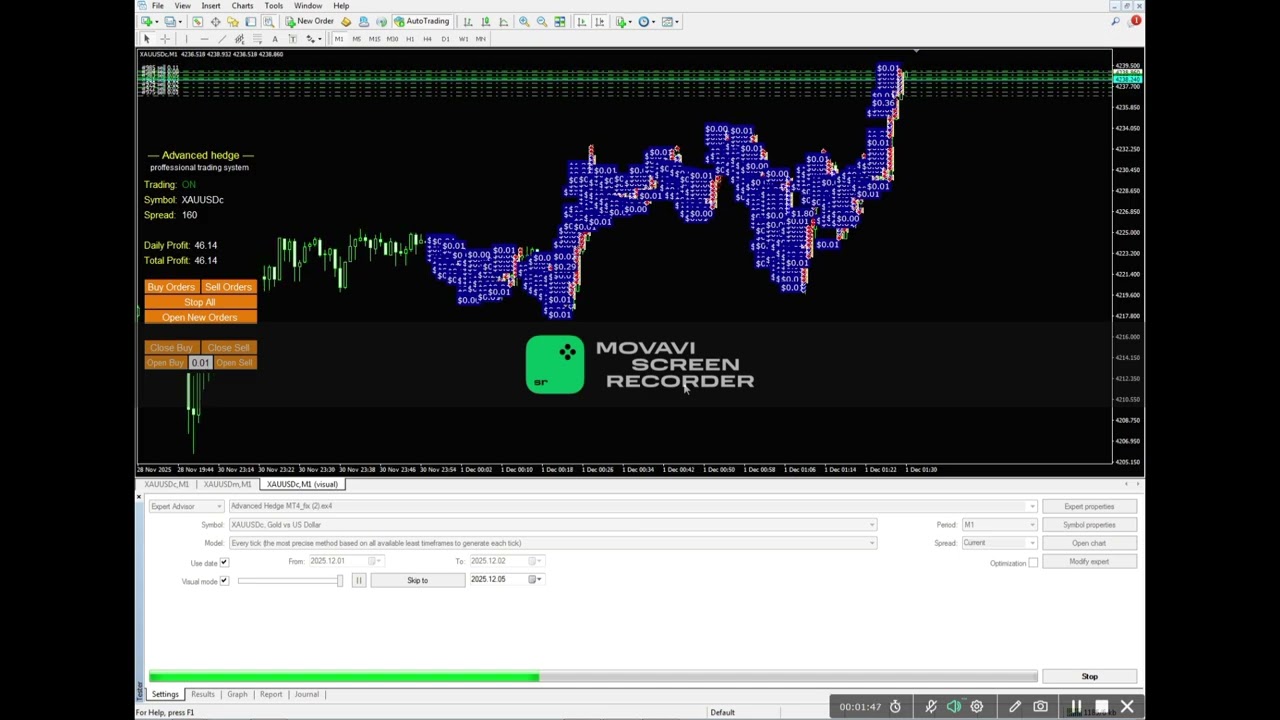Tile chart windows icon
The height and width of the screenshot is (720, 1280).
pos(560,21)
